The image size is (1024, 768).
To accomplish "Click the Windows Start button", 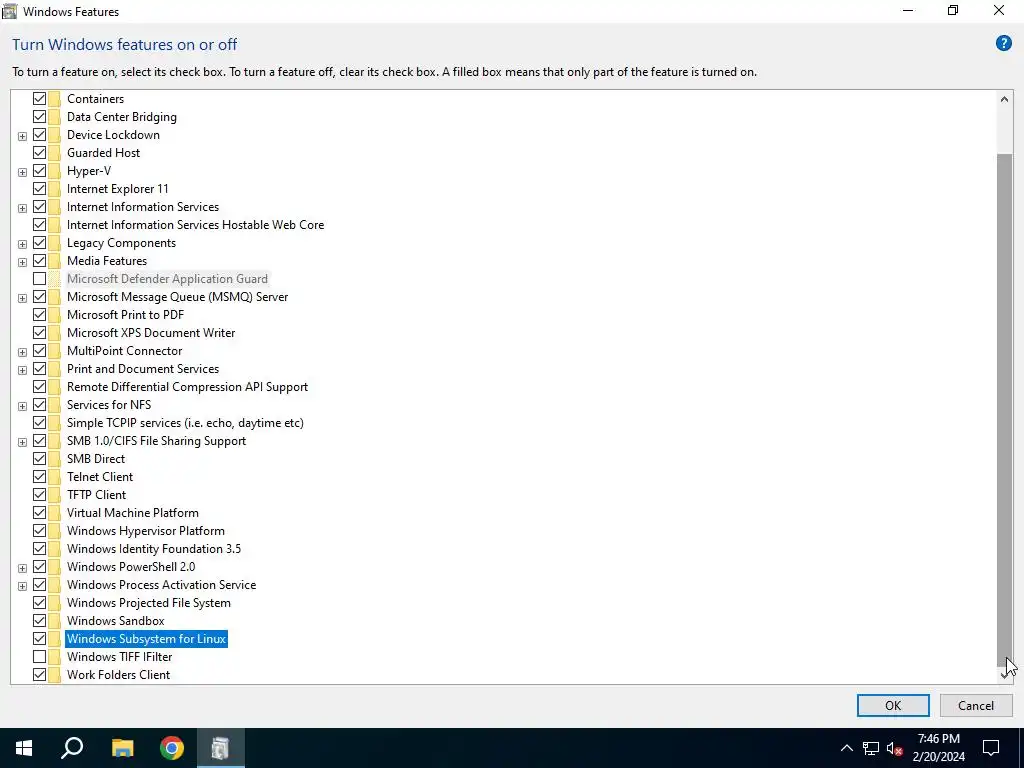I will [x=24, y=748].
